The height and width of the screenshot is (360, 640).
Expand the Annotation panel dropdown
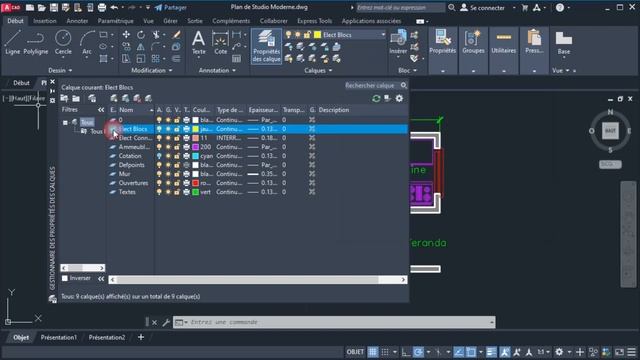pos(217,71)
